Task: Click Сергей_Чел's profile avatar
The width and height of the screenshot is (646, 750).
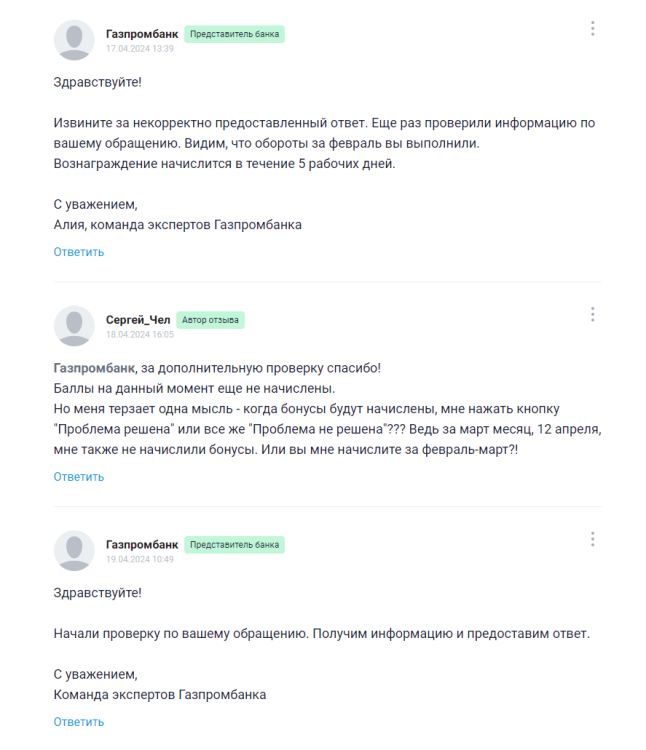Action: tap(74, 326)
